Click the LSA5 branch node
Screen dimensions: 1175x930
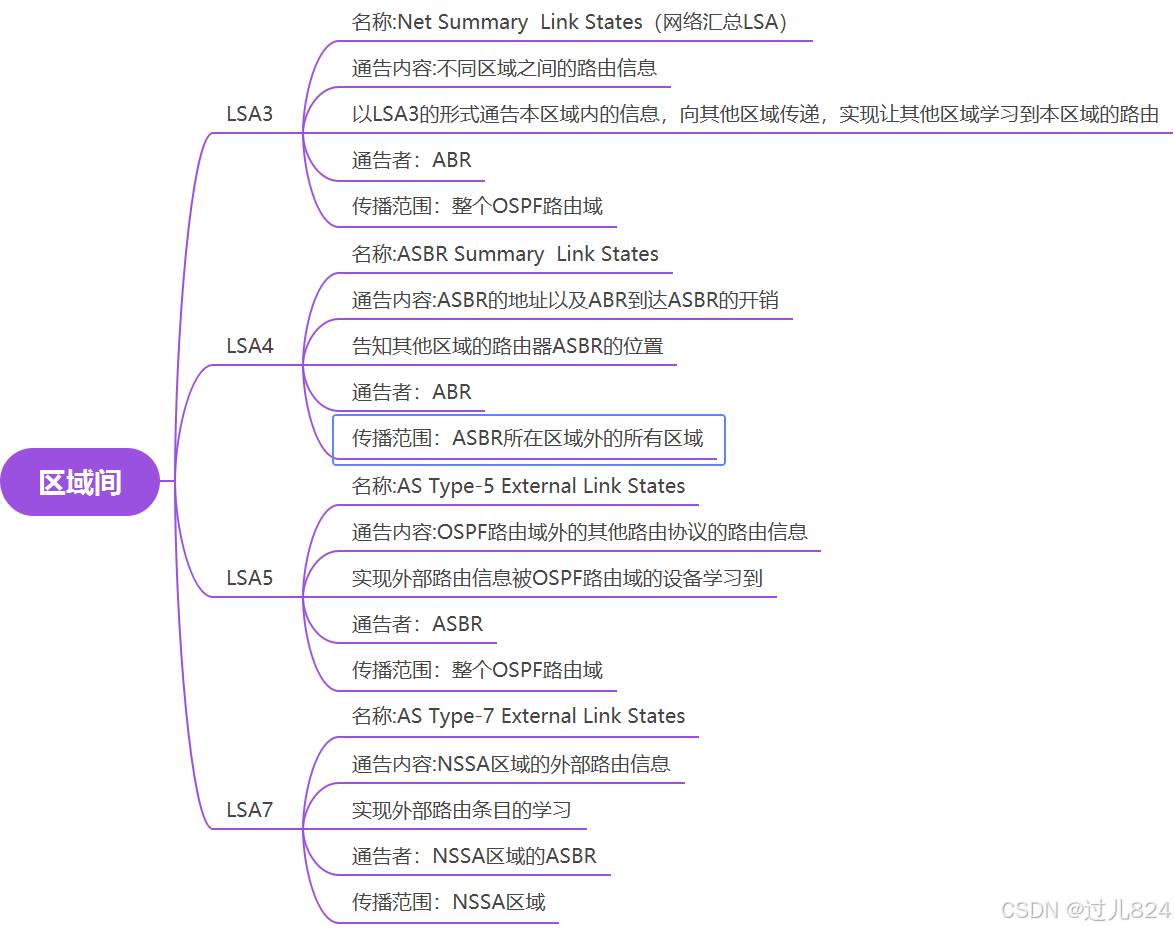[249, 578]
